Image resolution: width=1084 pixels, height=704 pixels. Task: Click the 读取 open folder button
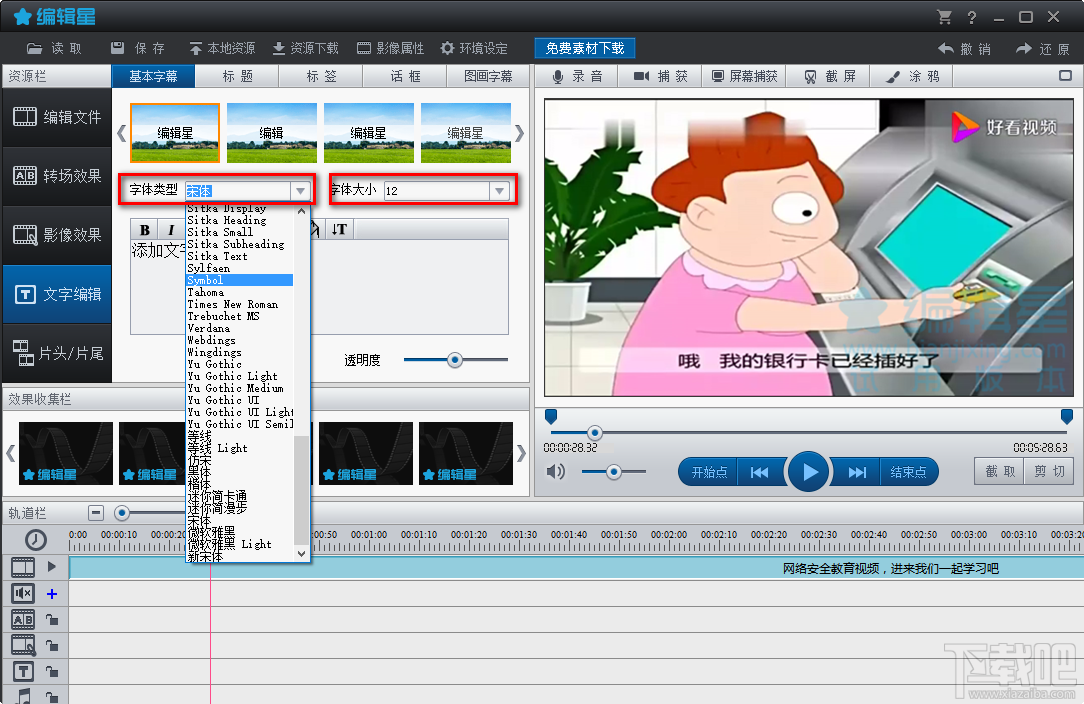pyautogui.click(x=54, y=48)
